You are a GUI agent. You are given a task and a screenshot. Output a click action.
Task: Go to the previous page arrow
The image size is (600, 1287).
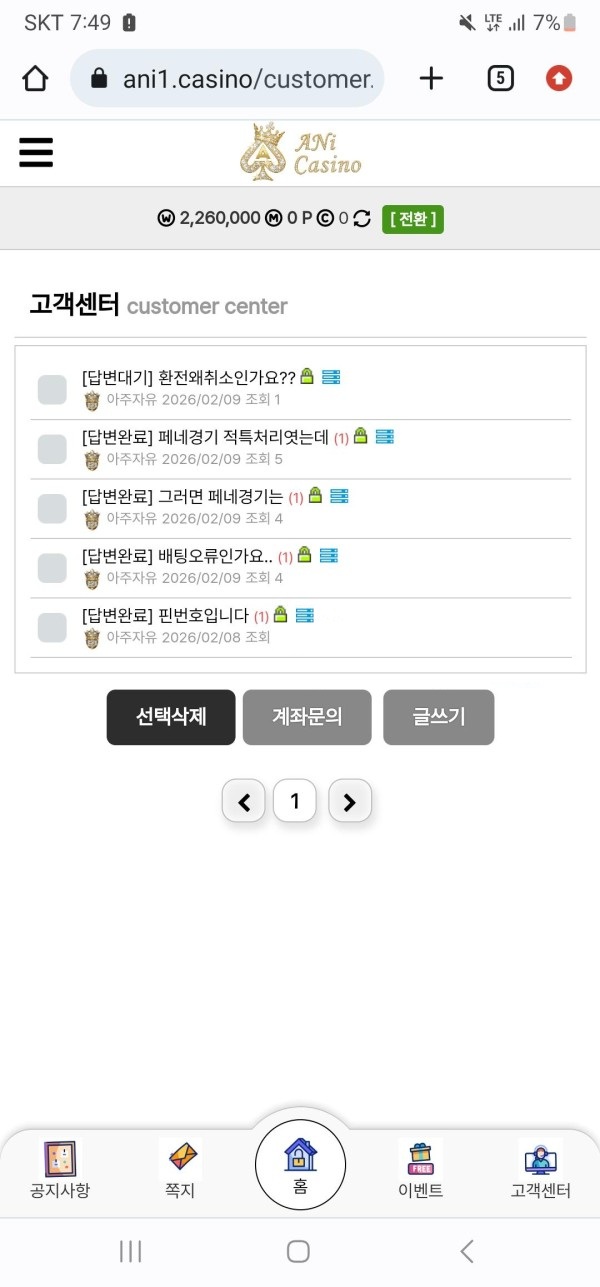[244, 801]
